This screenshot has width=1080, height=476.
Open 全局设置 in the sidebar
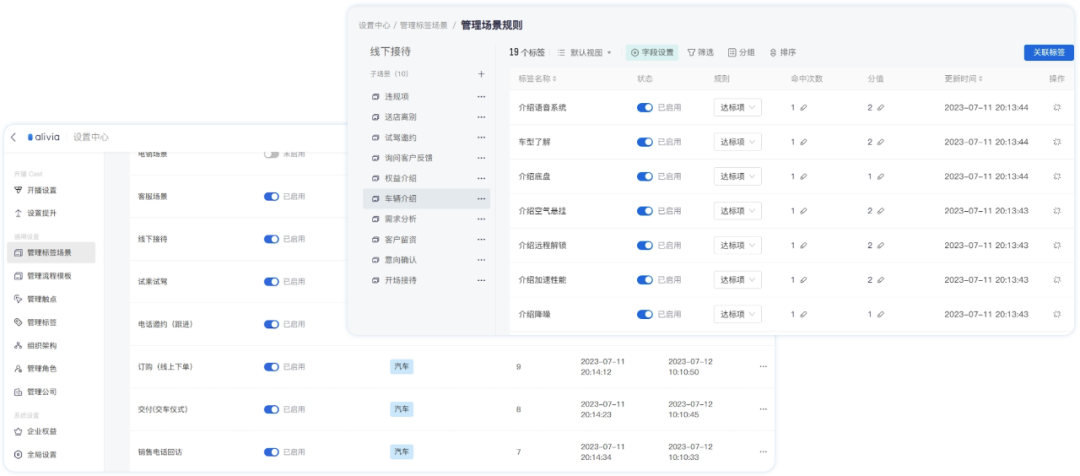coord(36,455)
